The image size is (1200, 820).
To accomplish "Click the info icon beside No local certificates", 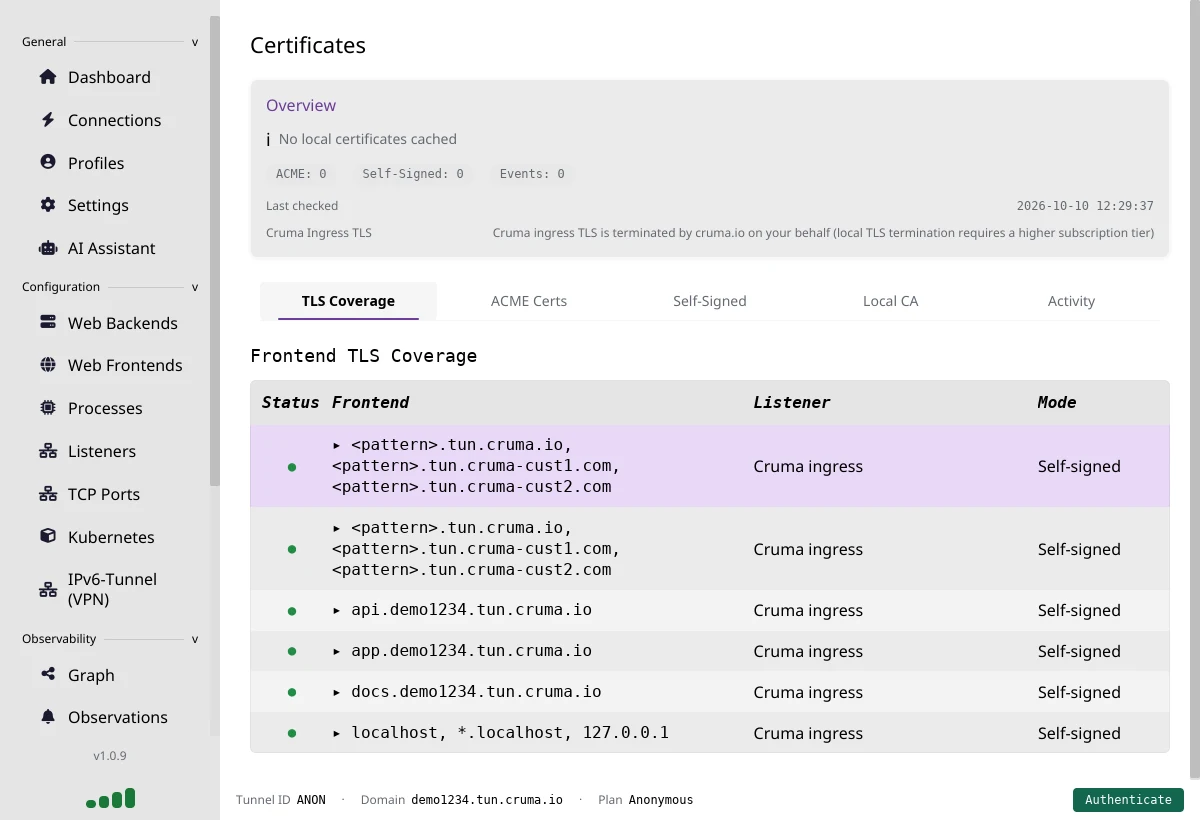I will 268,140.
